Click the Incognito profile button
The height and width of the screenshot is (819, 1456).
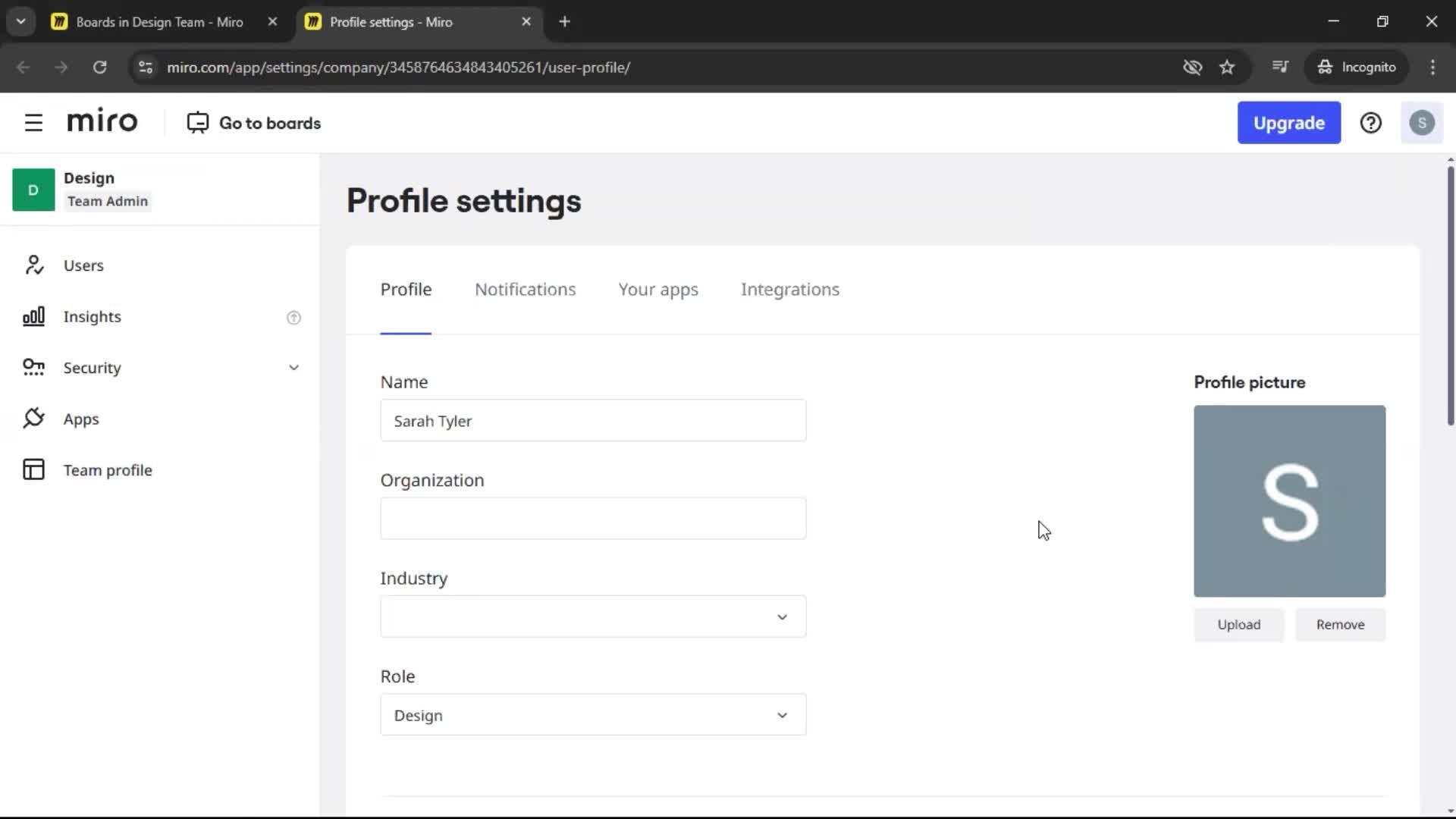(x=1356, y=67)
